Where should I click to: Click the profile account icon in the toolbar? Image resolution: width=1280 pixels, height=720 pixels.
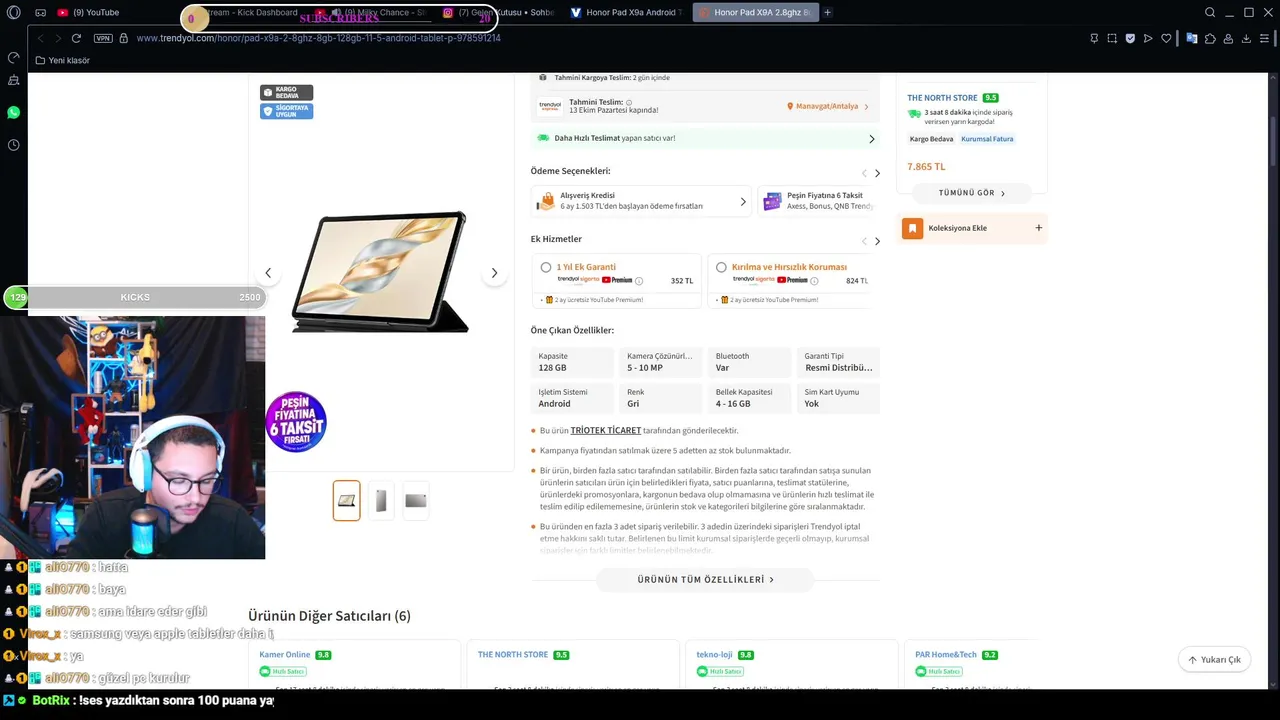pos(1228,38)
